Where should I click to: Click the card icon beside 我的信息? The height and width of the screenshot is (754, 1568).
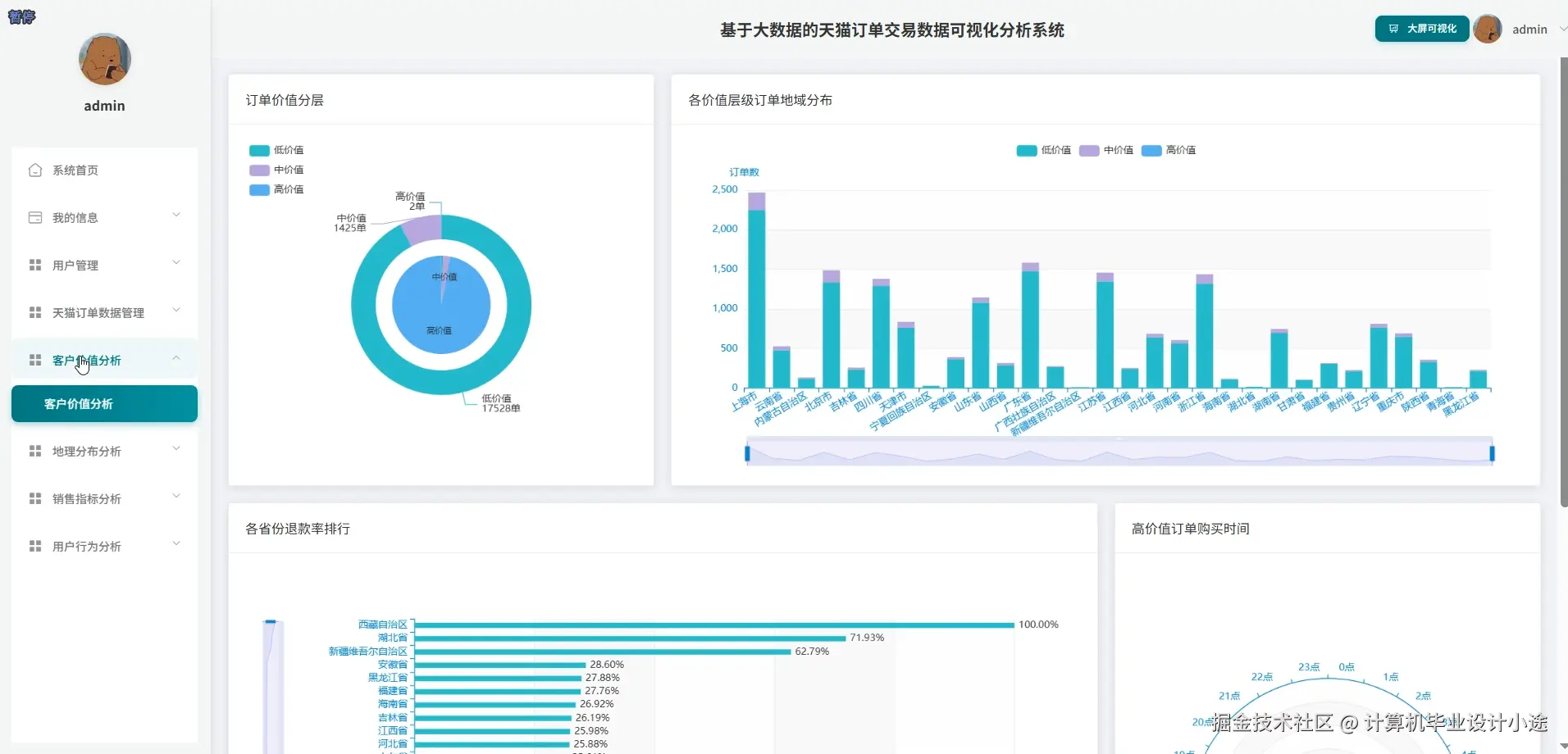point(35,218)
